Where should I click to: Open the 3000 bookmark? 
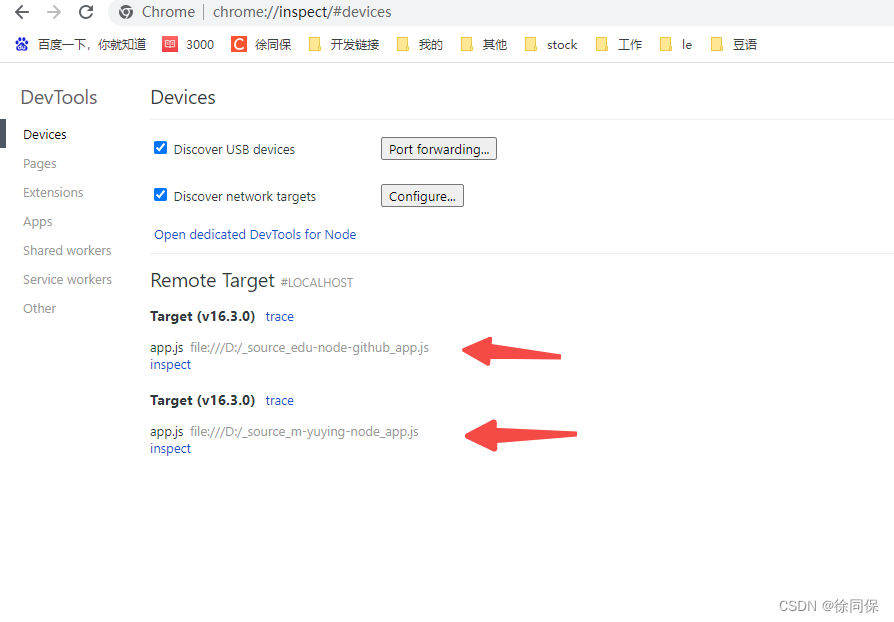click(x=188, y=44)
